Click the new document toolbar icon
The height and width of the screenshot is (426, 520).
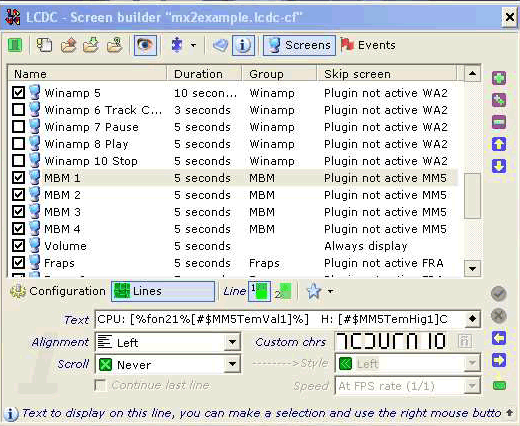[x=44, y=45]
